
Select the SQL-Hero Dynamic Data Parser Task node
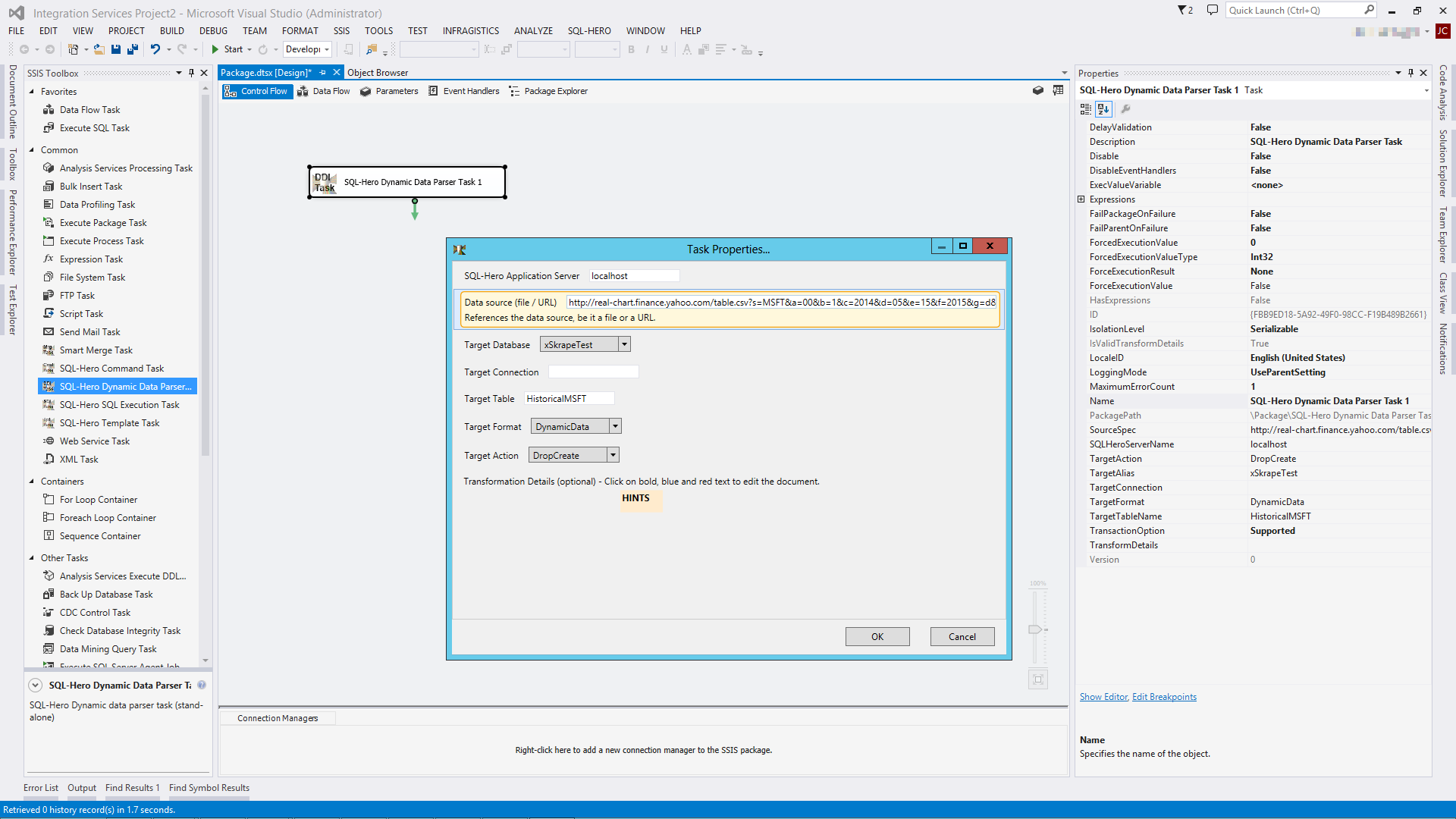click(407, 182)
